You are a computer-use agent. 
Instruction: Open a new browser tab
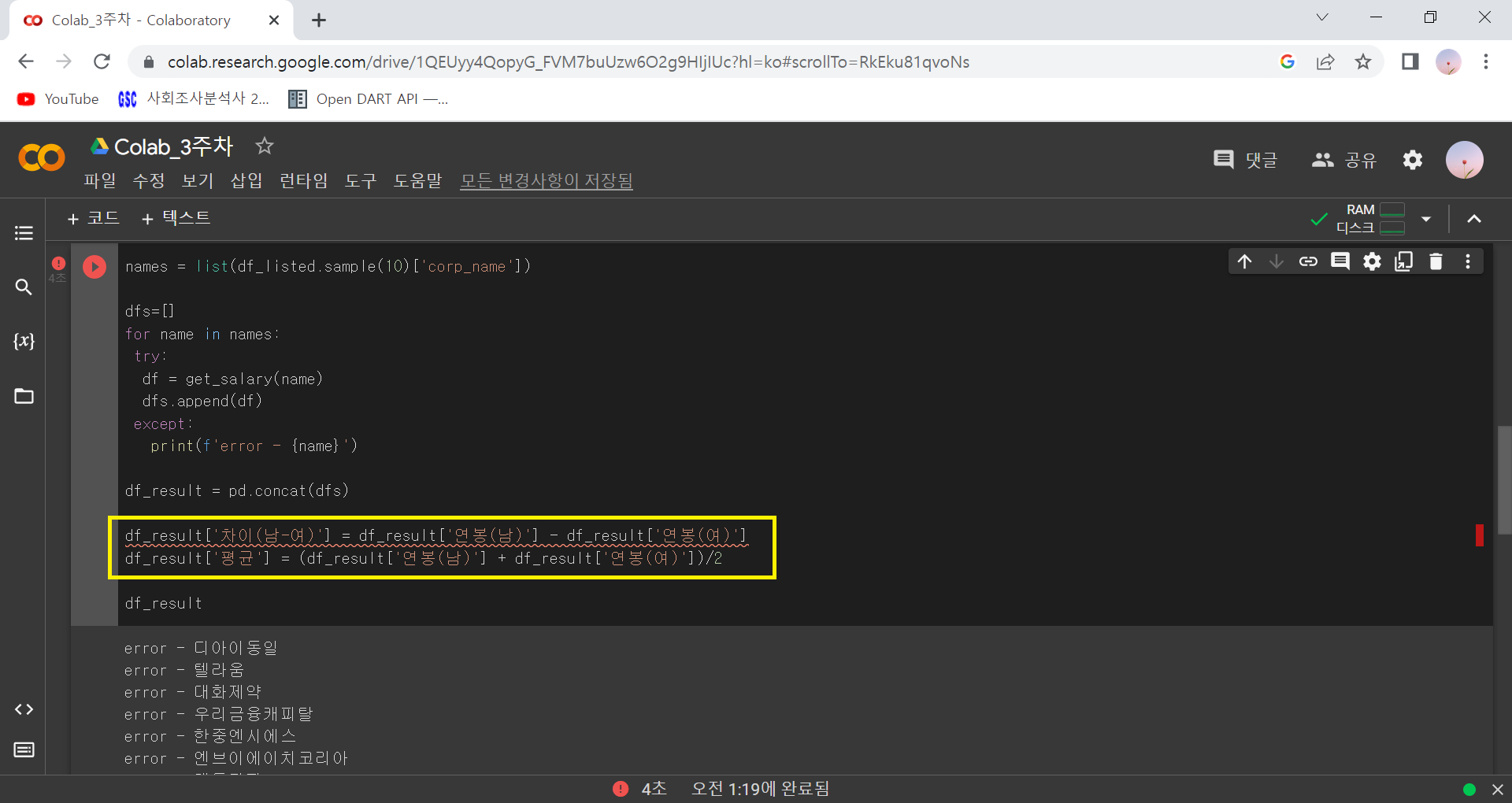point(319,20)
